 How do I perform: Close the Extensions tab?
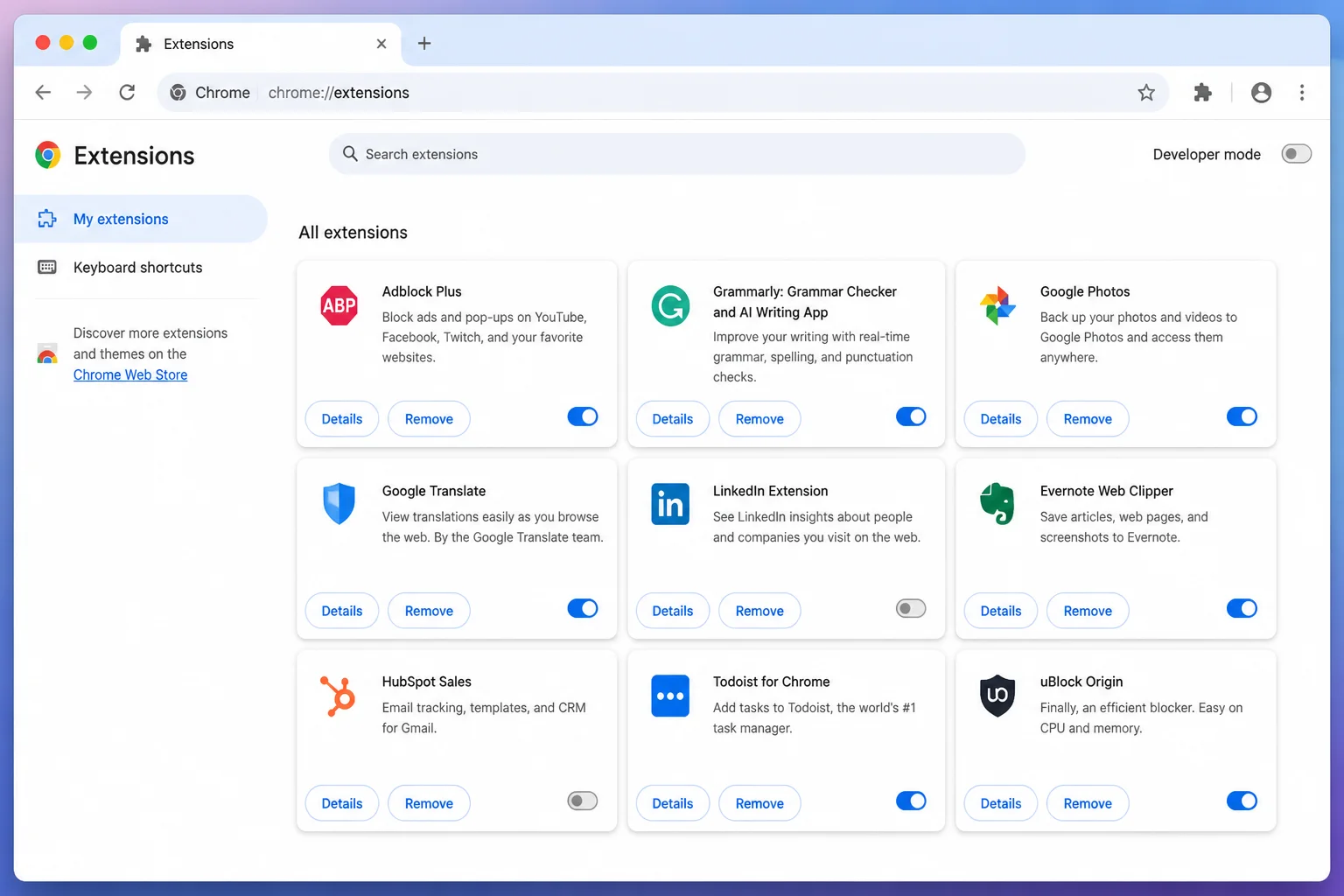[x=381, y=44]
